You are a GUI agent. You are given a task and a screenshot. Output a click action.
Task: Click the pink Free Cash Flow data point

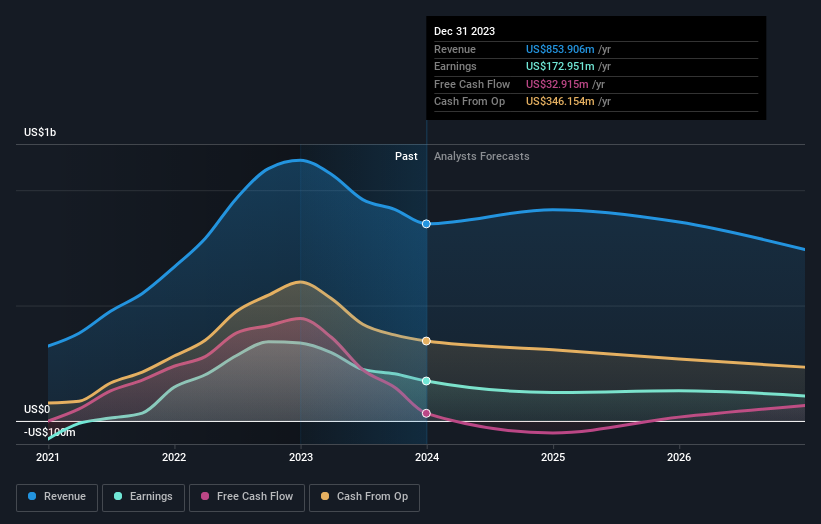coord(426,414)
